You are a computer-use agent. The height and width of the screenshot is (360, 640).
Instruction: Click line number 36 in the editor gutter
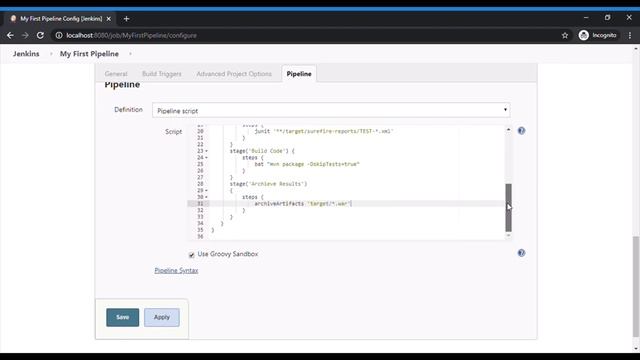coord(200,237)
